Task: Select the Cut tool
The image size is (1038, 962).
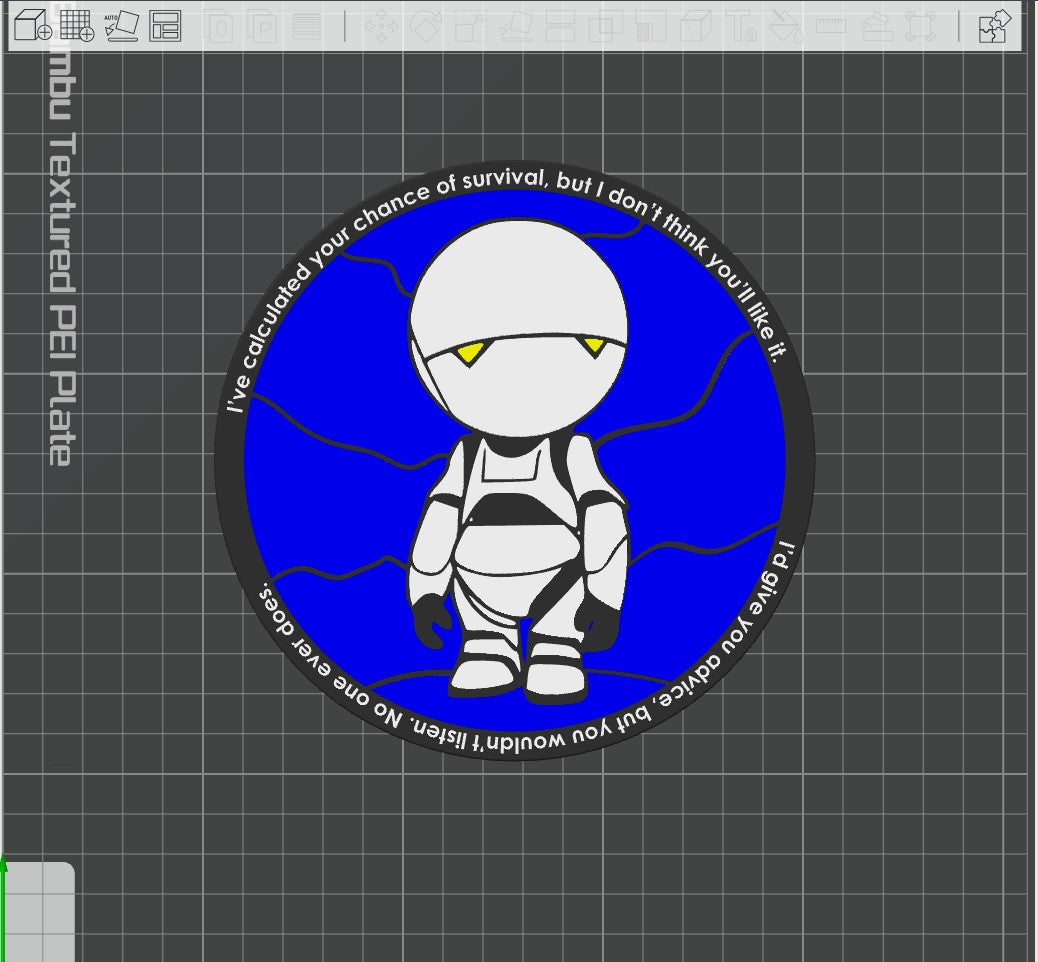Action: (560, 26)
